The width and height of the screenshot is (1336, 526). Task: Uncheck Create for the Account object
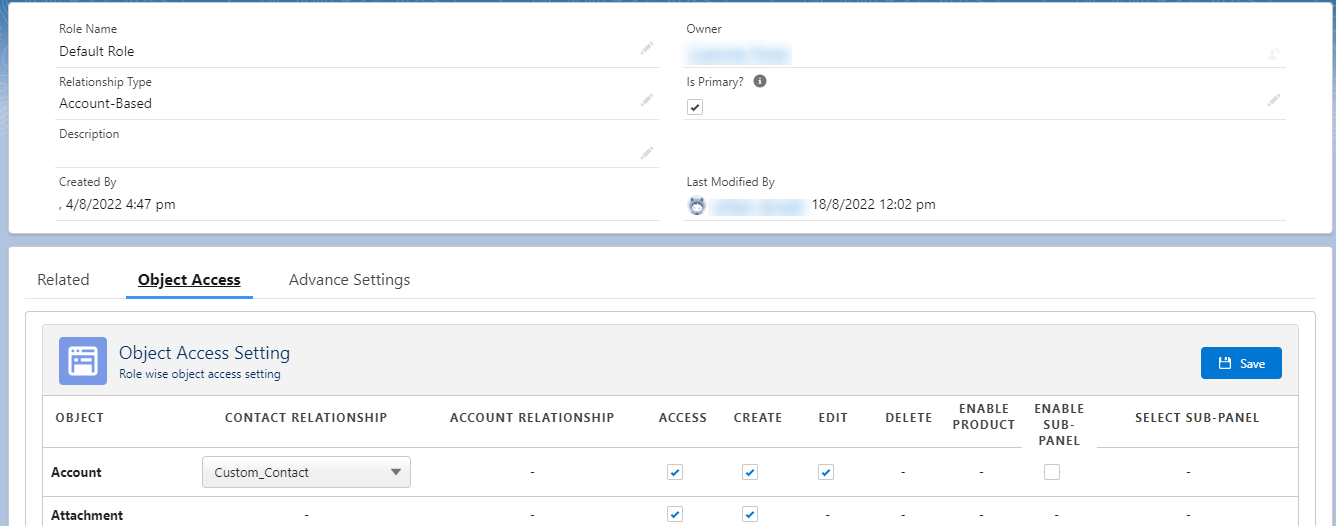tap(750, 472)
